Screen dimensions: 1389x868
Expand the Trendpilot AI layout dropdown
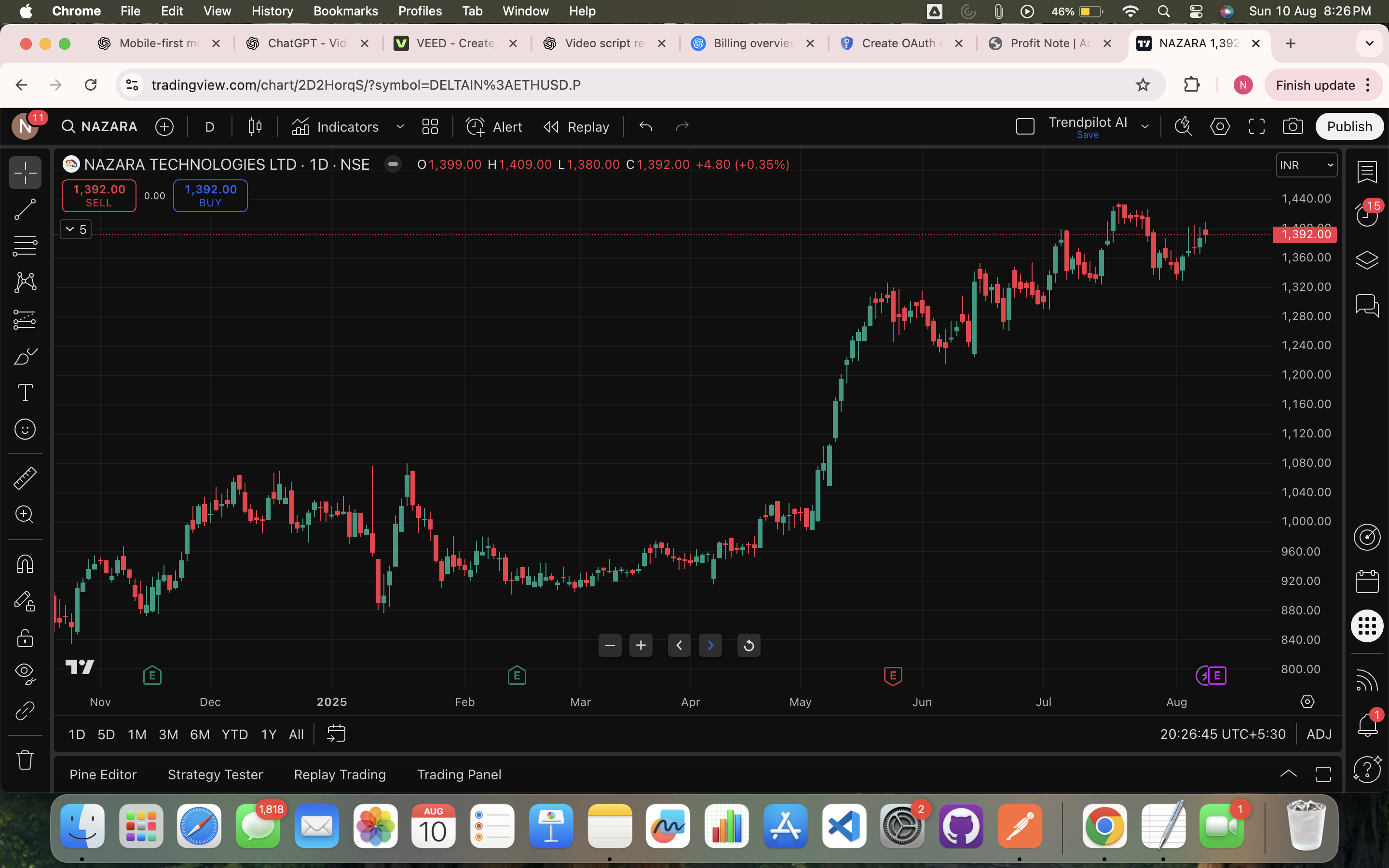tap(1144, 127)
